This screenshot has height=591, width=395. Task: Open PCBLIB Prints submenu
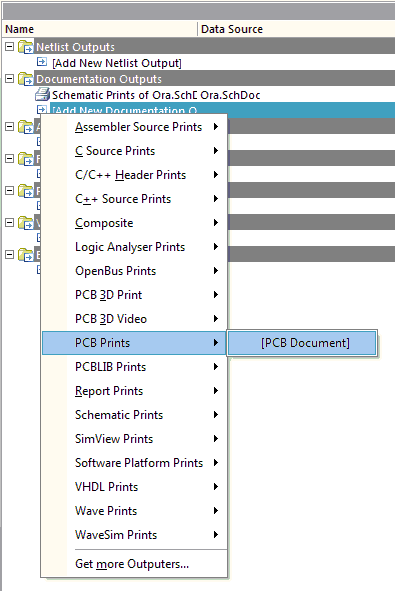135,367
